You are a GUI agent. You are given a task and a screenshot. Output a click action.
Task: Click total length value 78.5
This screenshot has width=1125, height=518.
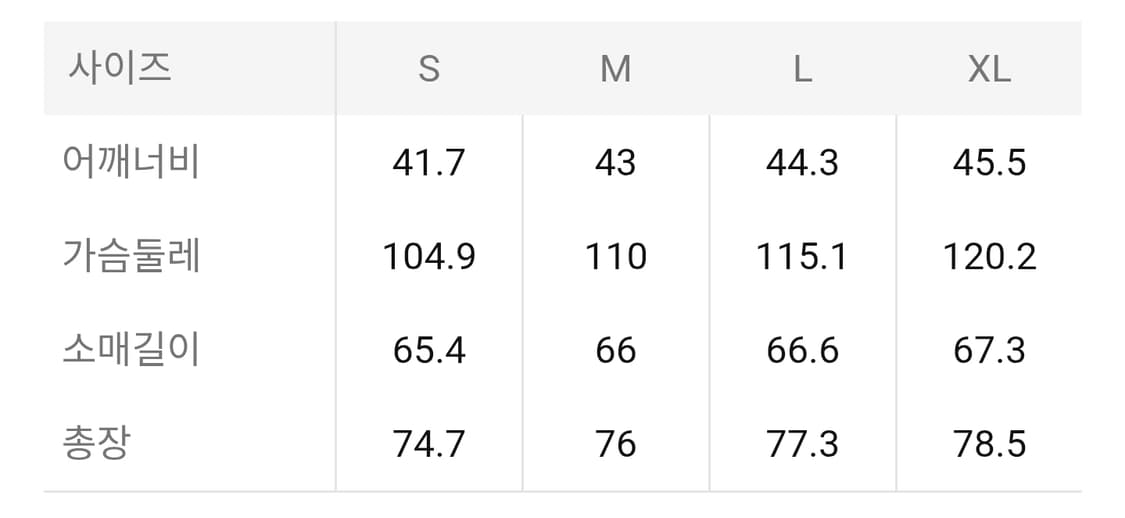989,444
